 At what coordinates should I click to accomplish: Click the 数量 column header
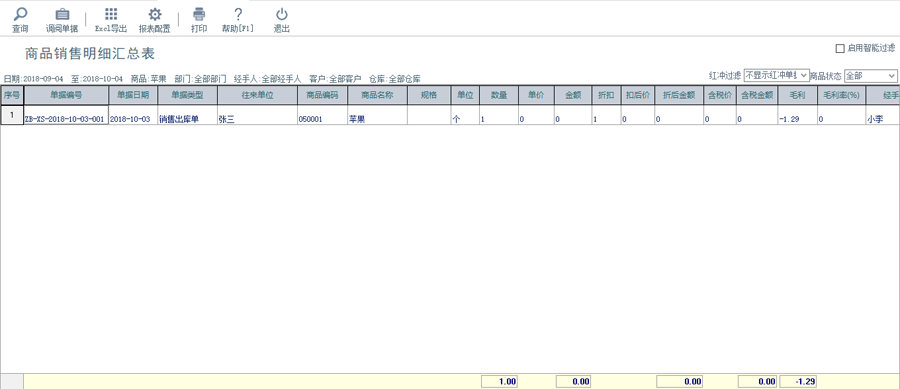[x=499, y=95]
